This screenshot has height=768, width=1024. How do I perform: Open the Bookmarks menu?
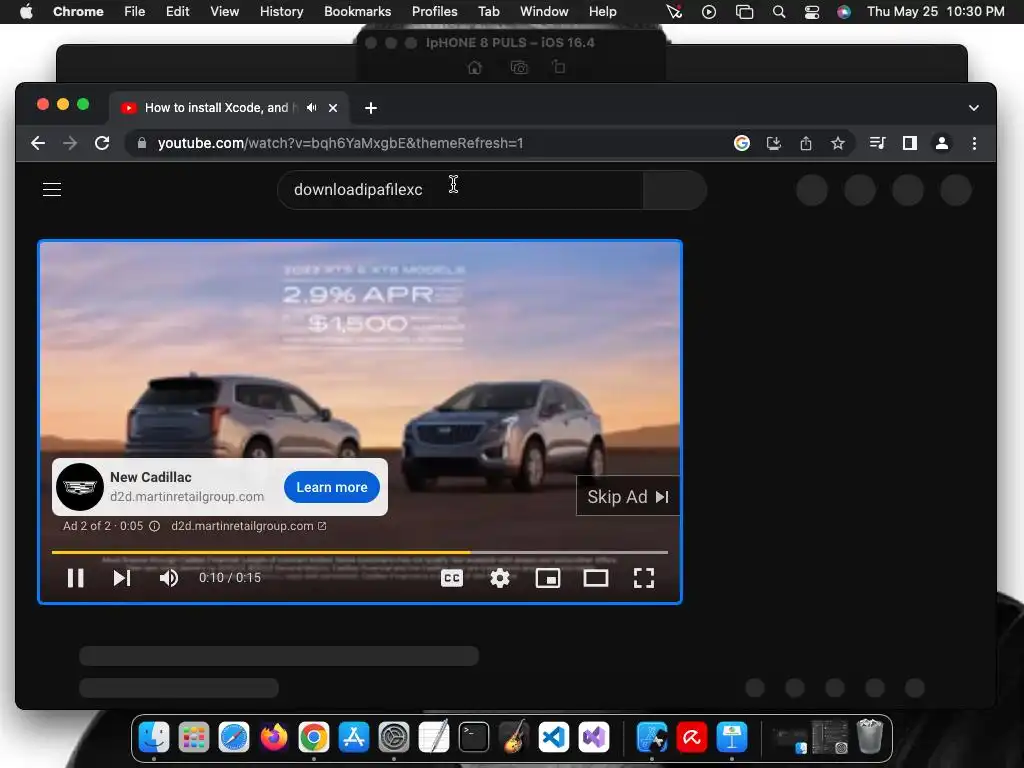click(x=357, y=11)
